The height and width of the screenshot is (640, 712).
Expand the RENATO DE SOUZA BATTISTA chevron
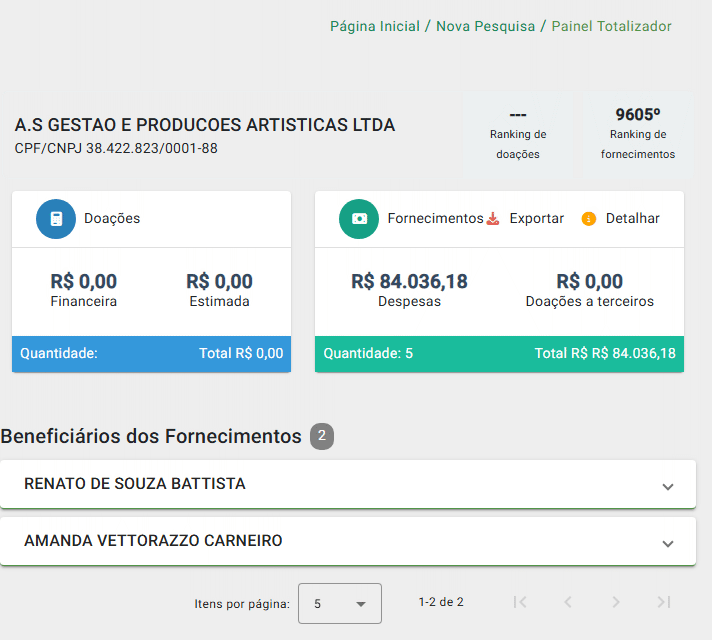click(x=668, y=487)
